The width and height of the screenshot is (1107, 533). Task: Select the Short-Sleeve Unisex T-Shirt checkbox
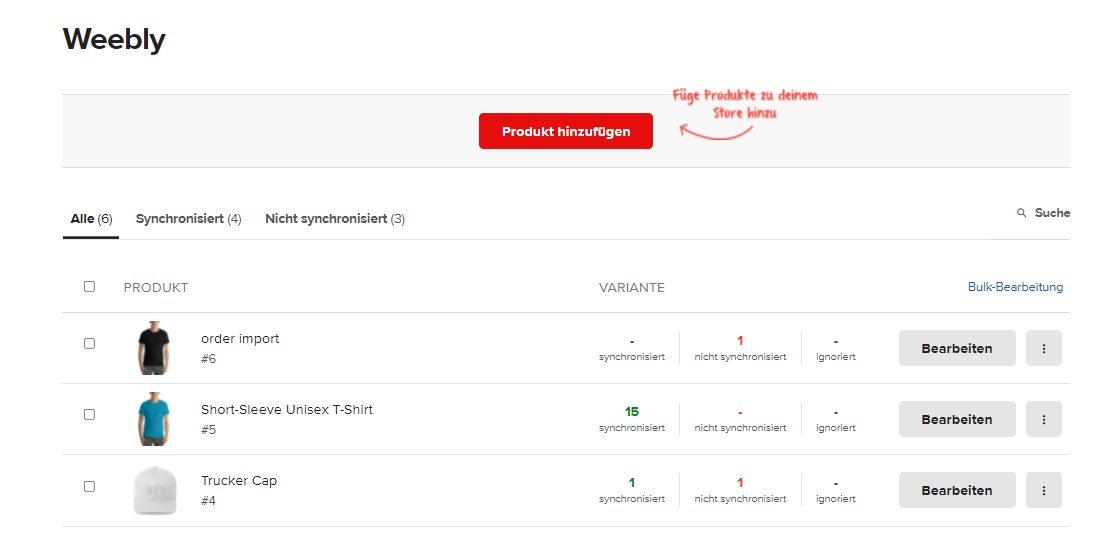89,414
